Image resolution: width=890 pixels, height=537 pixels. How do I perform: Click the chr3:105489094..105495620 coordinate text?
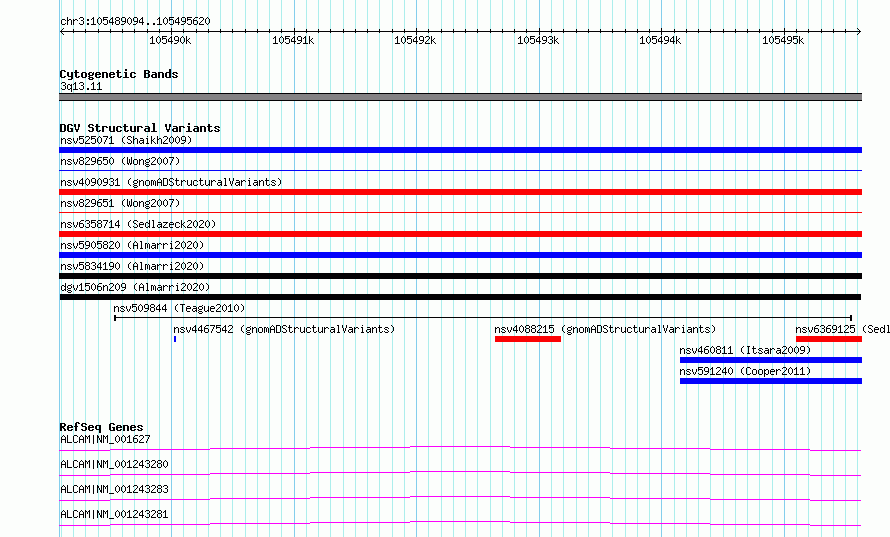135,21
